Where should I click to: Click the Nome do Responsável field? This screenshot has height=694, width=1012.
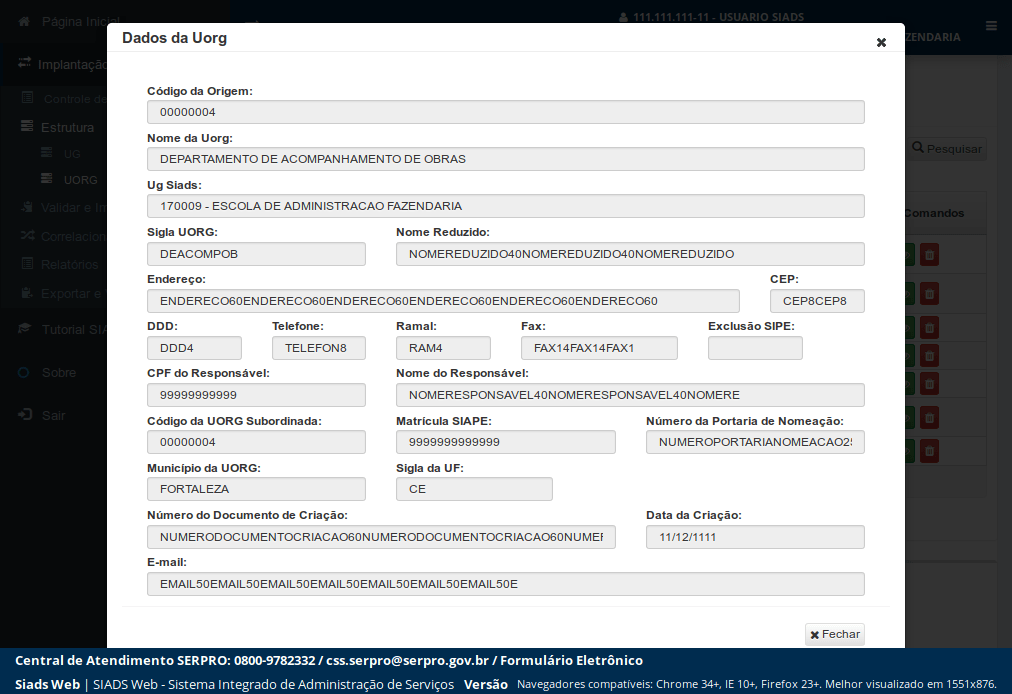tap(630, 395)
